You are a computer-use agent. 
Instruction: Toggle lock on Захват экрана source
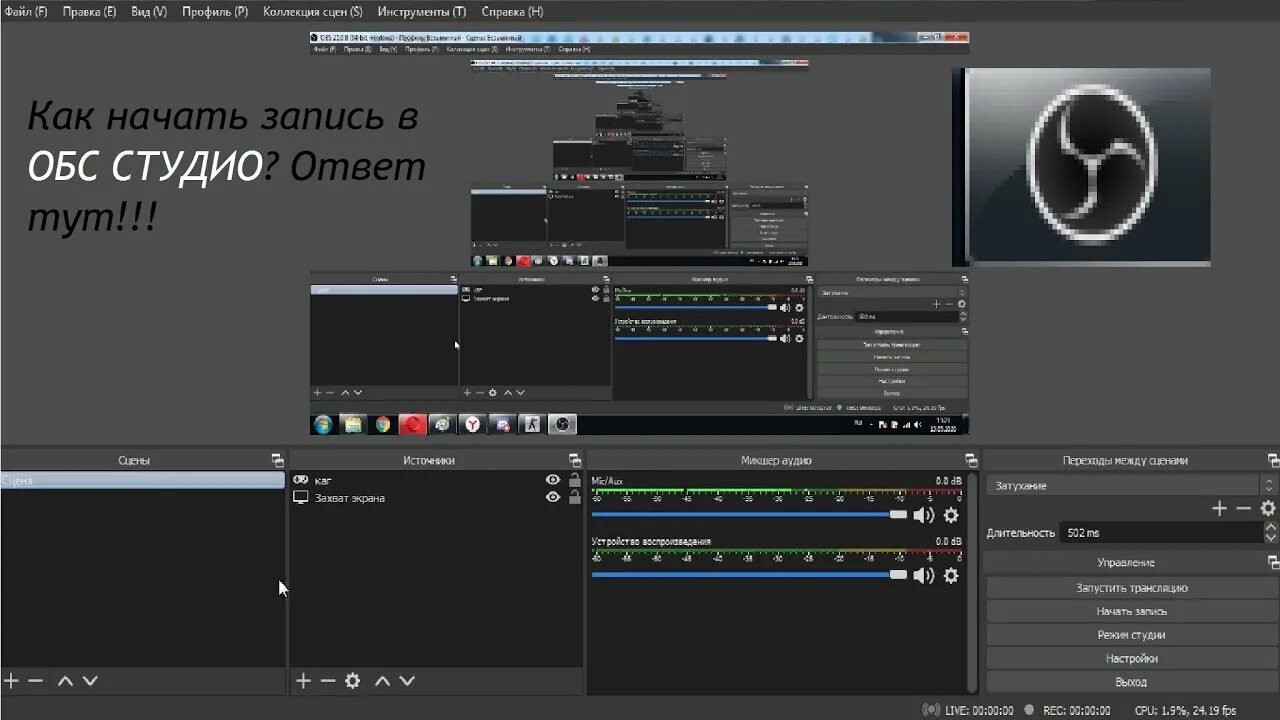pos(574,497)
